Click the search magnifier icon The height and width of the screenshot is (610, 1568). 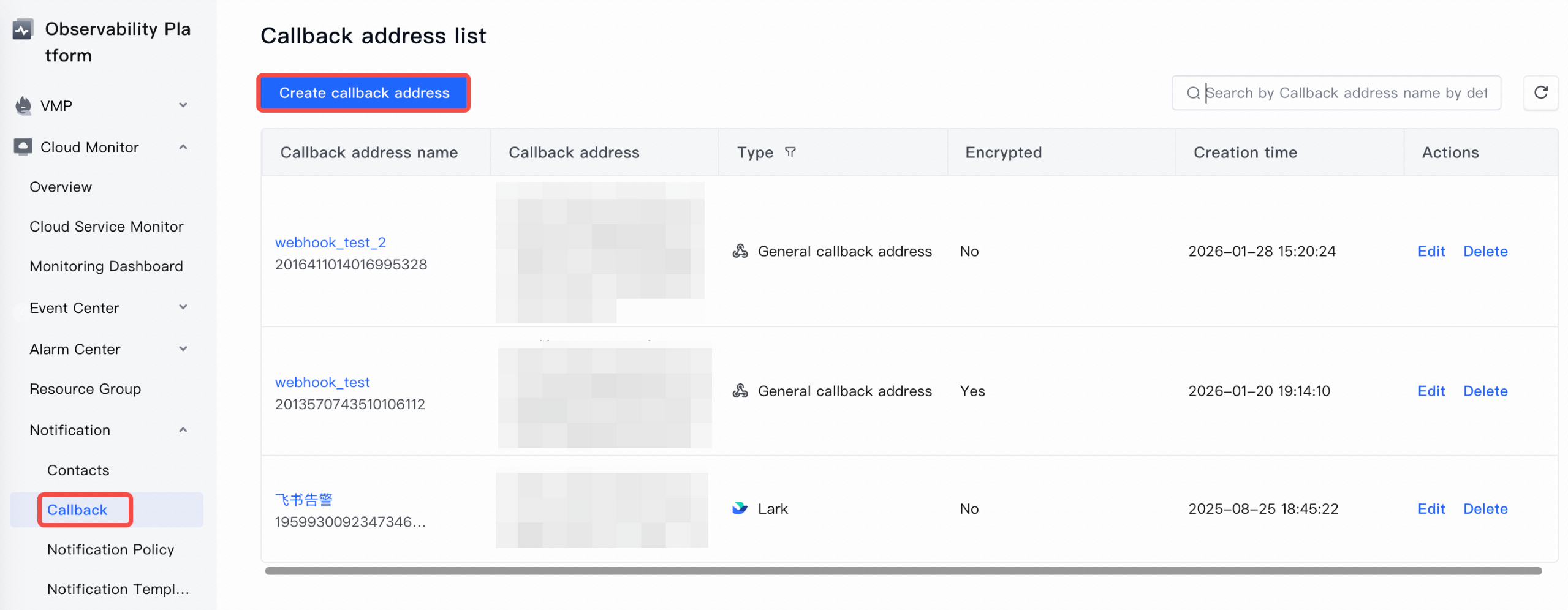pyautogui.click(x=1192, y=93)
